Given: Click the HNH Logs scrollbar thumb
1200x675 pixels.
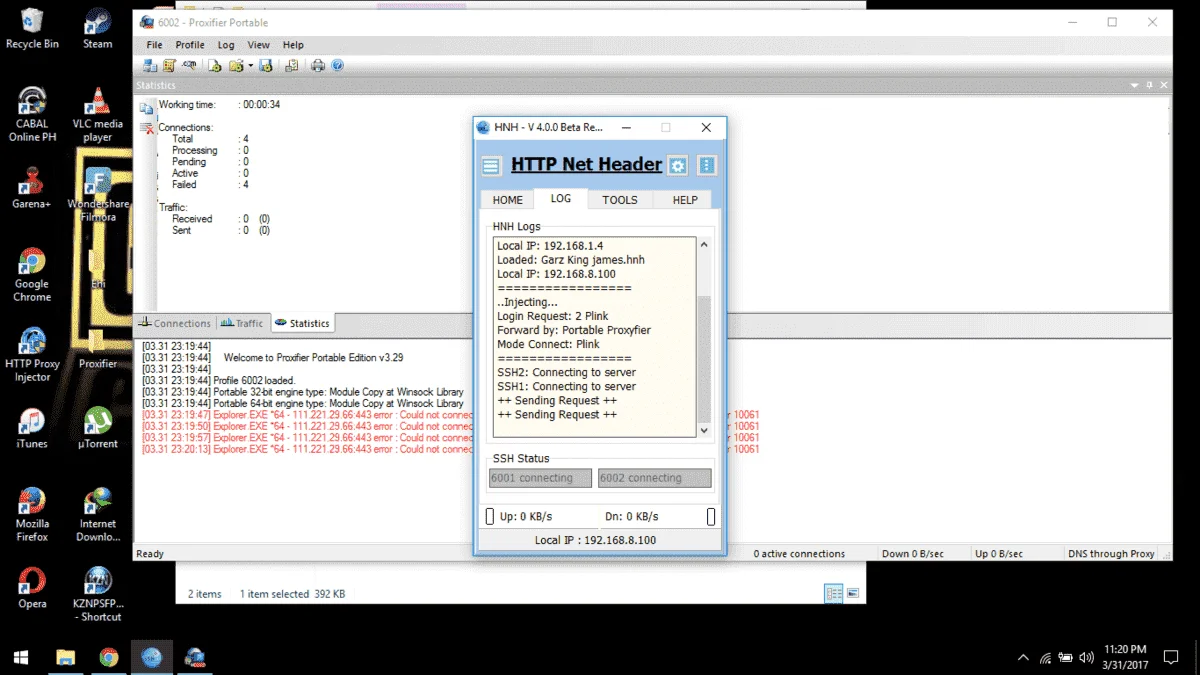Looking at the screenshot, I should pos(704,358).
